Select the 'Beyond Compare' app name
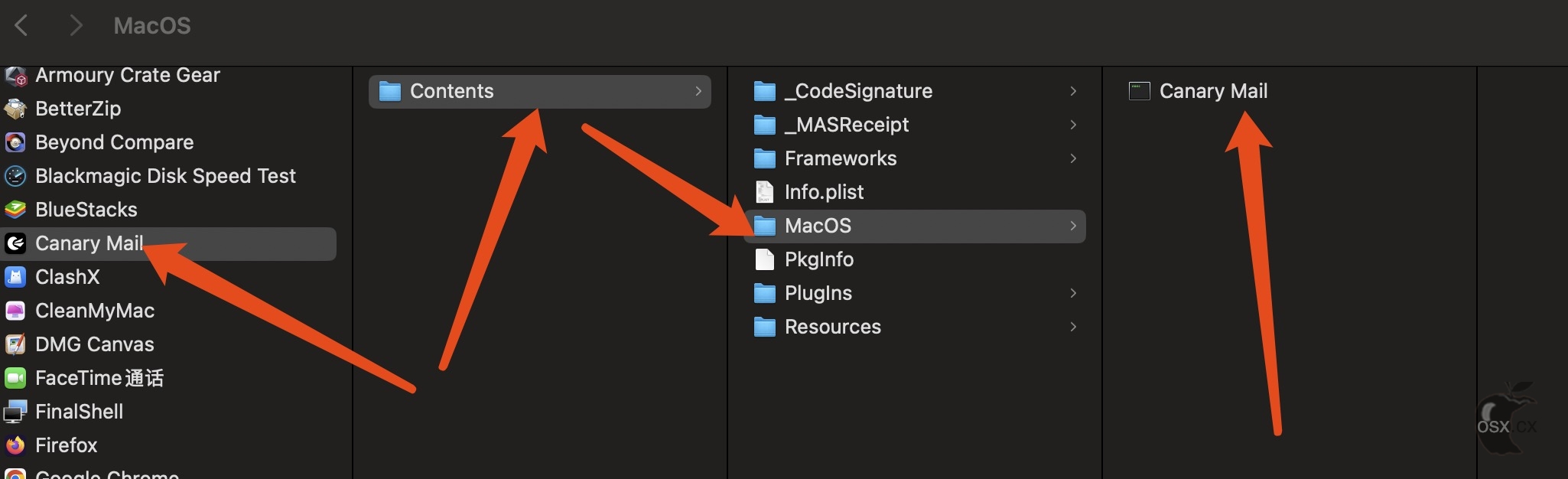The image size is (1568, 479). [115, 142]
